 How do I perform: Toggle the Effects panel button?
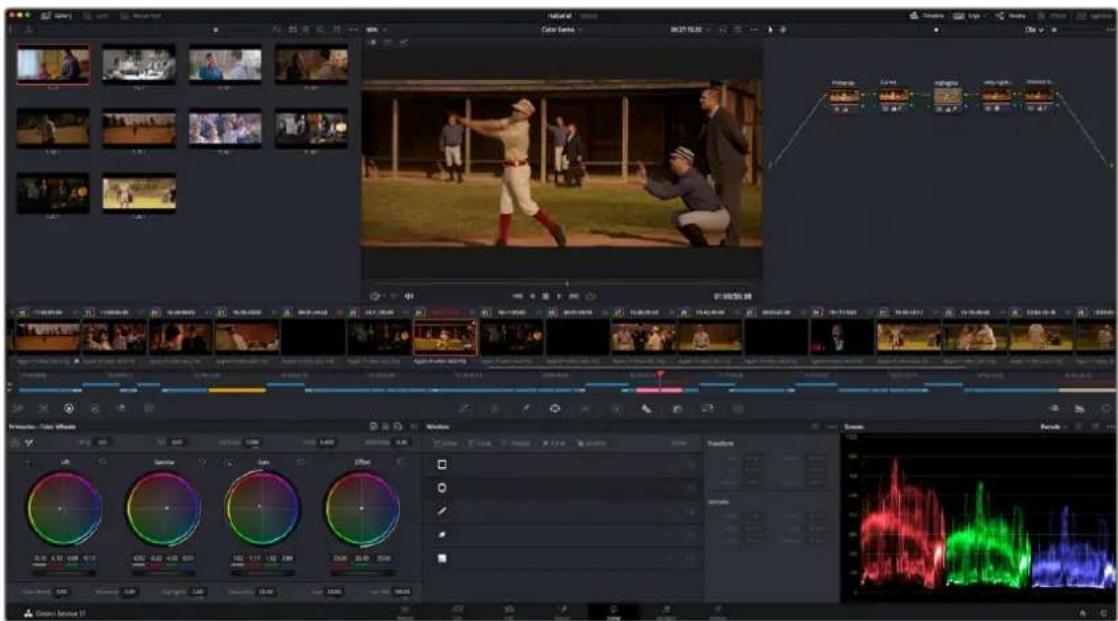(x=1052, y=16)
